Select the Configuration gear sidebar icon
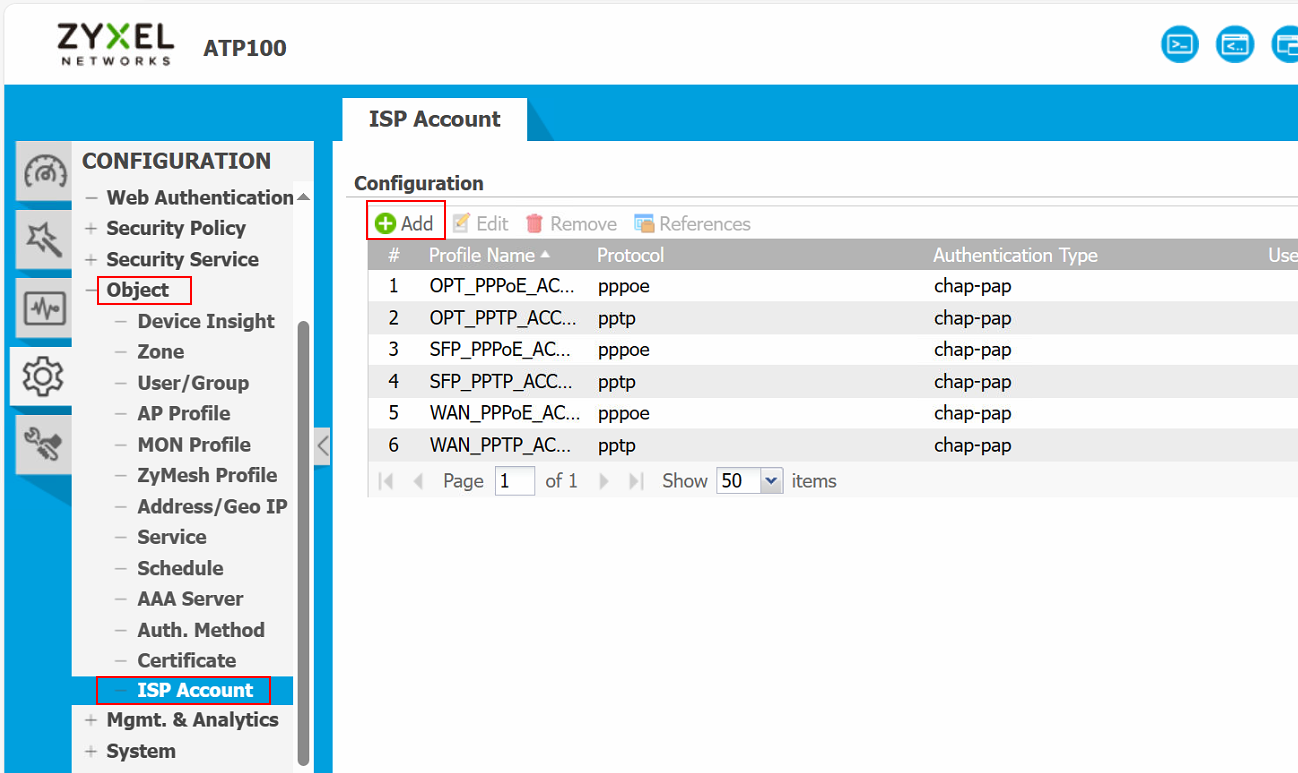1298x773 pixels. pos(43,375)
